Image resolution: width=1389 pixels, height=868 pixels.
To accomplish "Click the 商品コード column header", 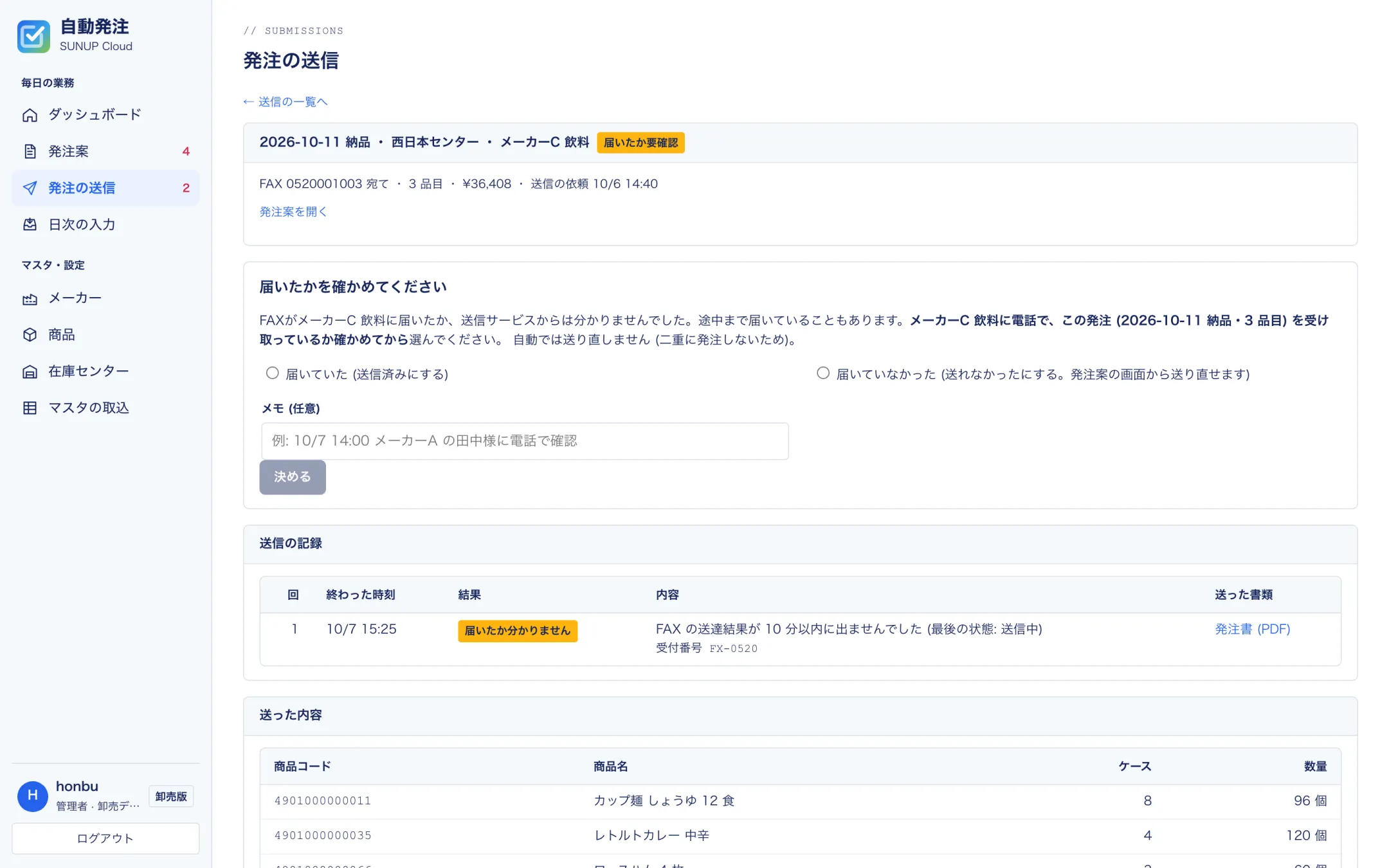I will [302, 766].
